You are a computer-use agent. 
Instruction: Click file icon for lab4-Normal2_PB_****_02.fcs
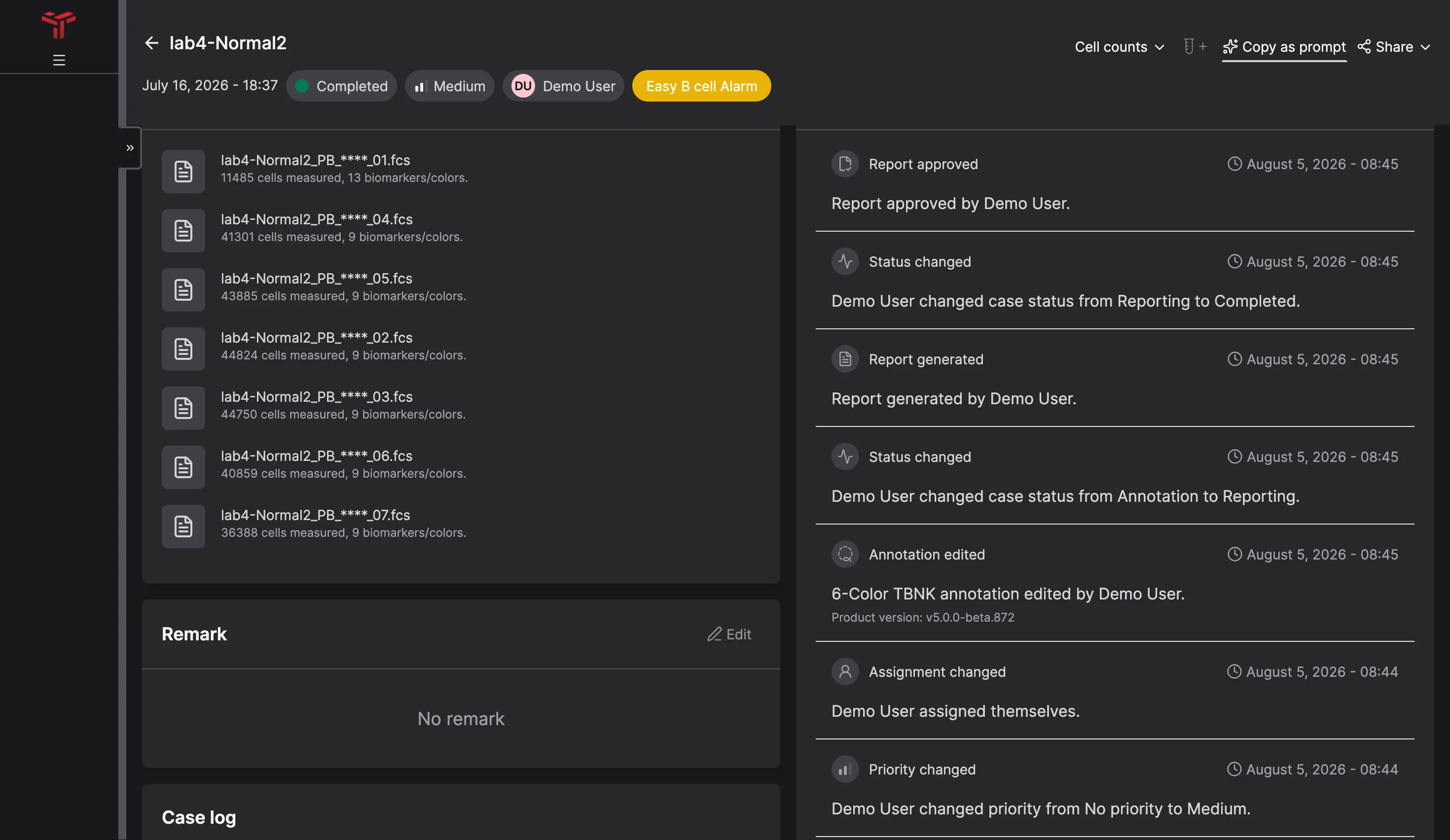point(183,349)
